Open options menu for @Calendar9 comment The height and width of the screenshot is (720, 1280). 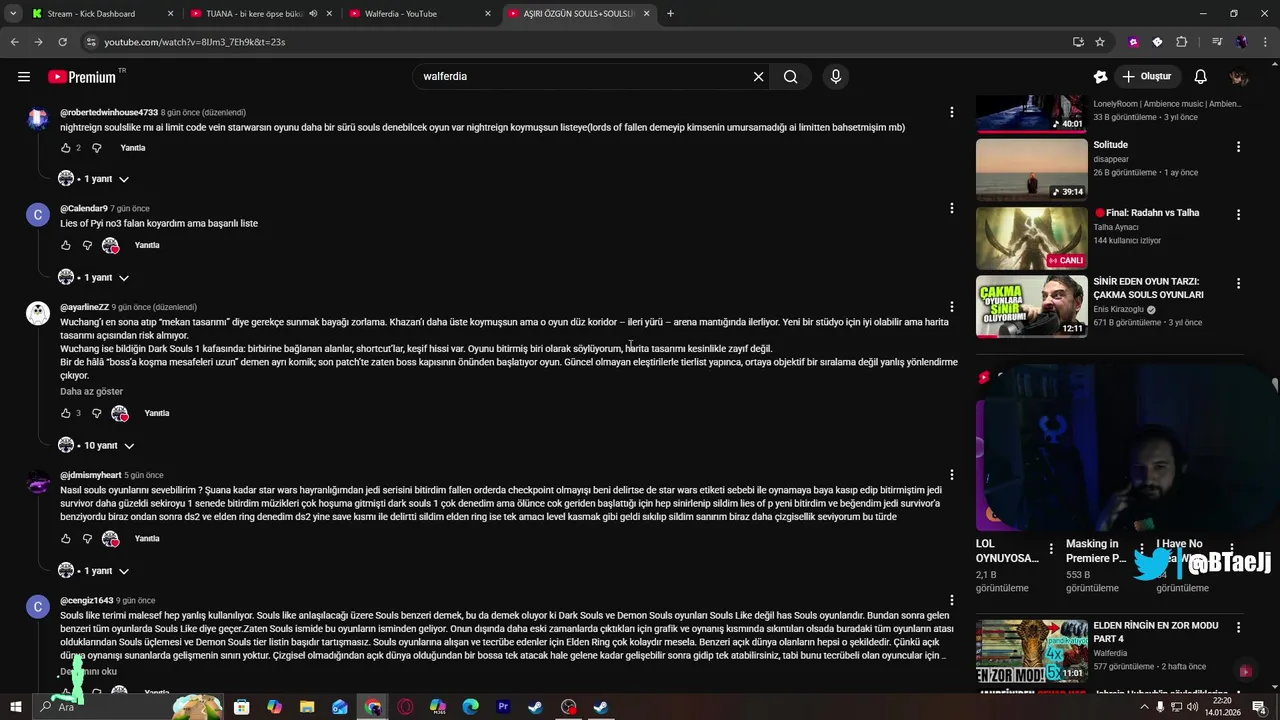(952, 208)
